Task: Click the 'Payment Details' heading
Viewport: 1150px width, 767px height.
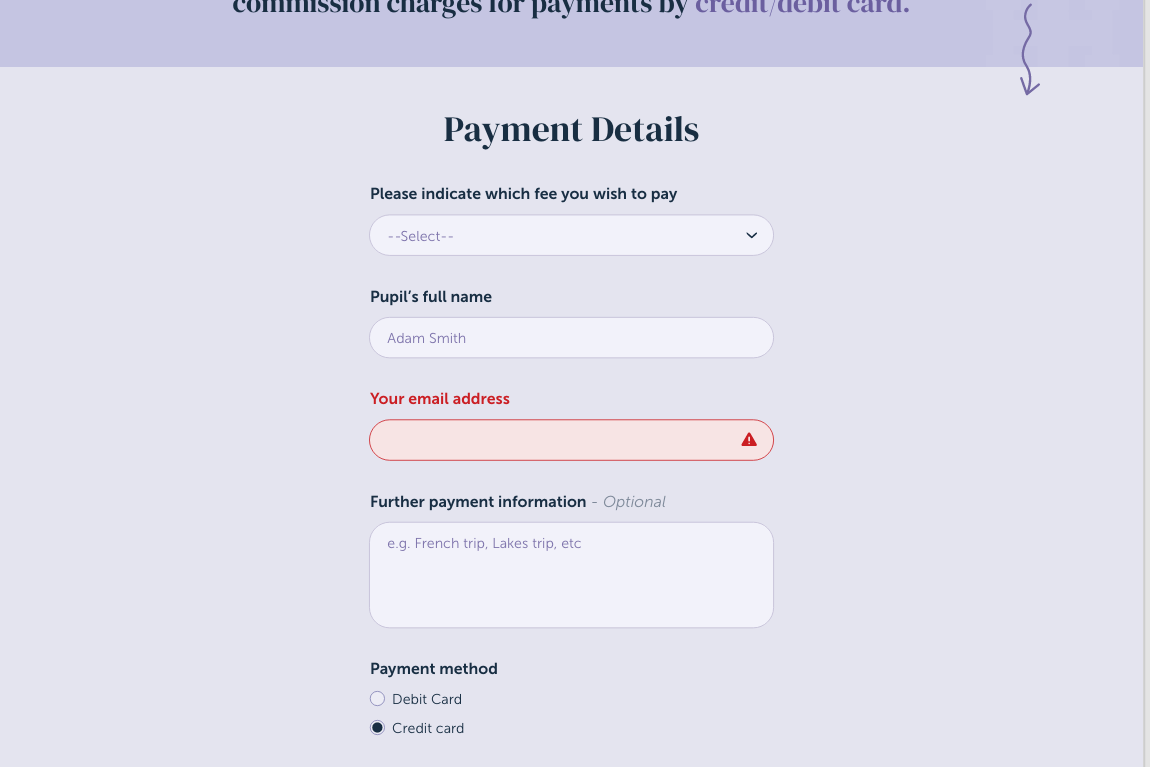Action: [x=571, y=130]
